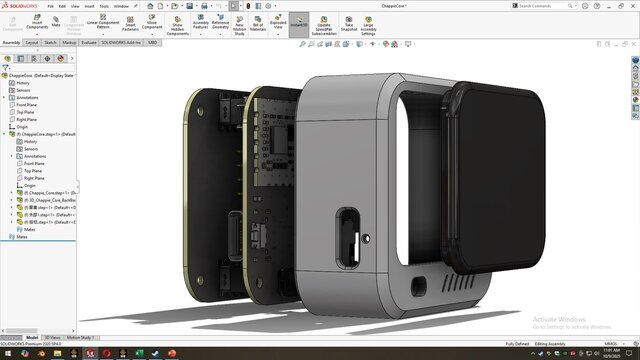The width and height of the screenshot is (640, 360).
Task: Click the Insert Components tool
Action: (x=37, y=22)
